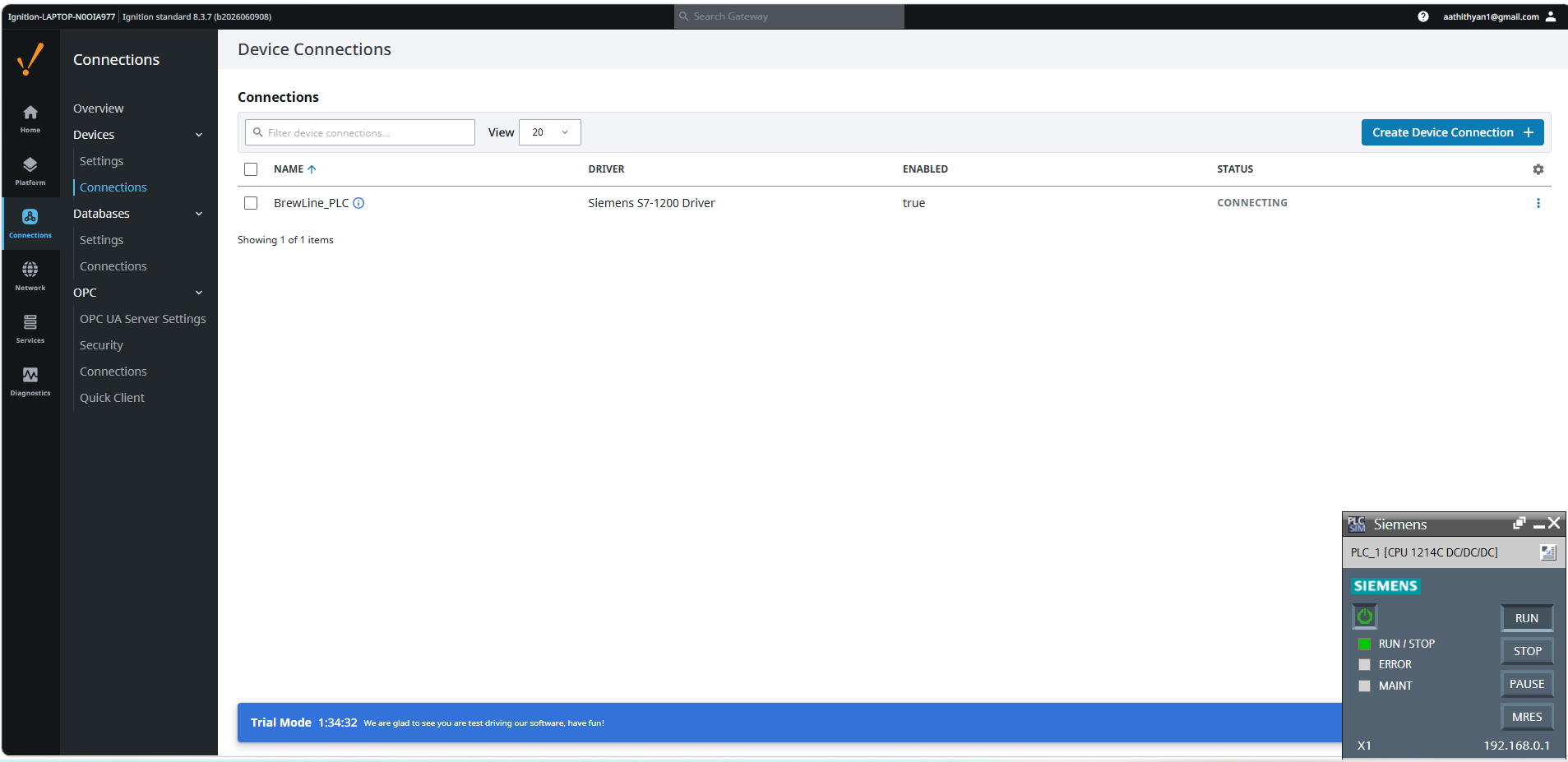Switch PLCSIM to expanded view icon
This screenshot has height=762, width=1568.
tap(1519, 524)
